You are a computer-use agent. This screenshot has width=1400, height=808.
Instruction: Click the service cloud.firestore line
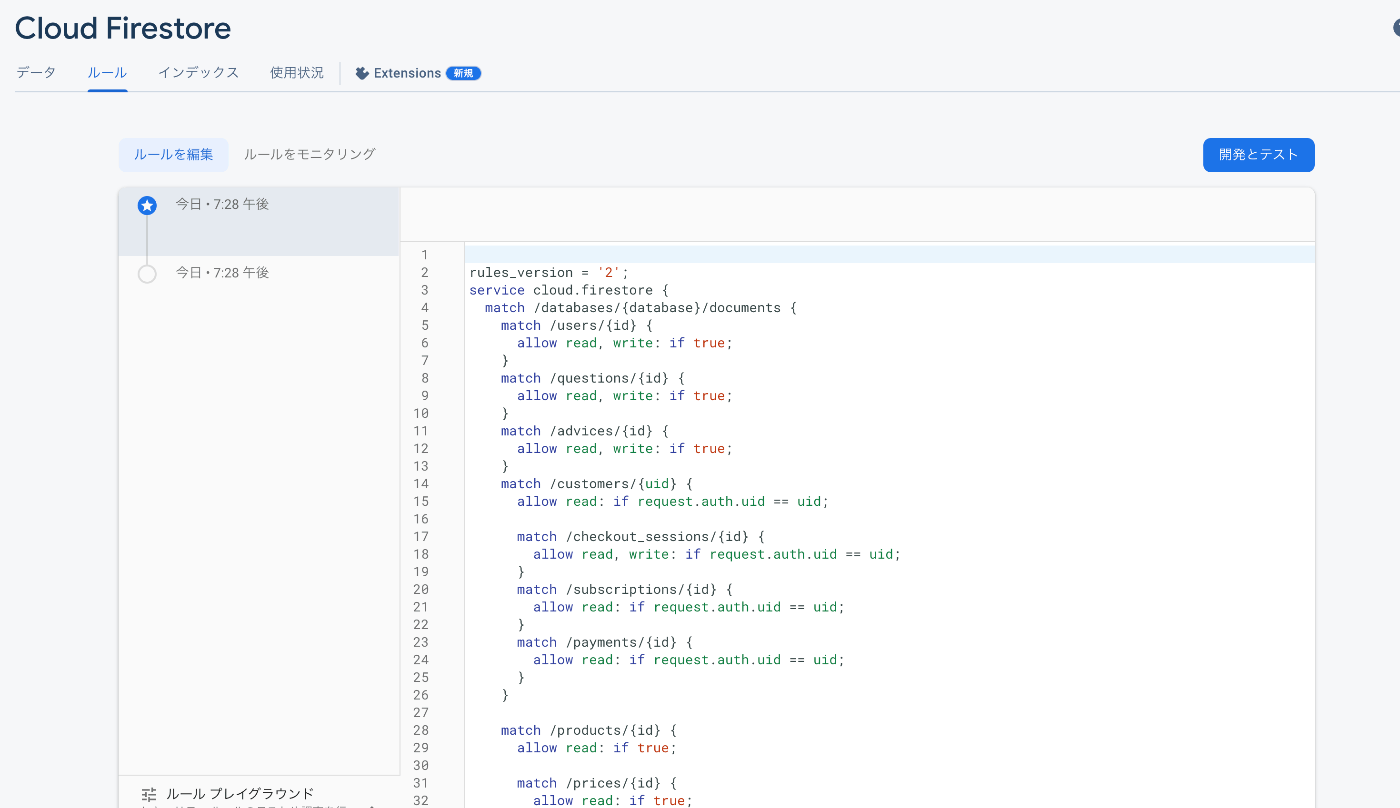click(569, 290)
